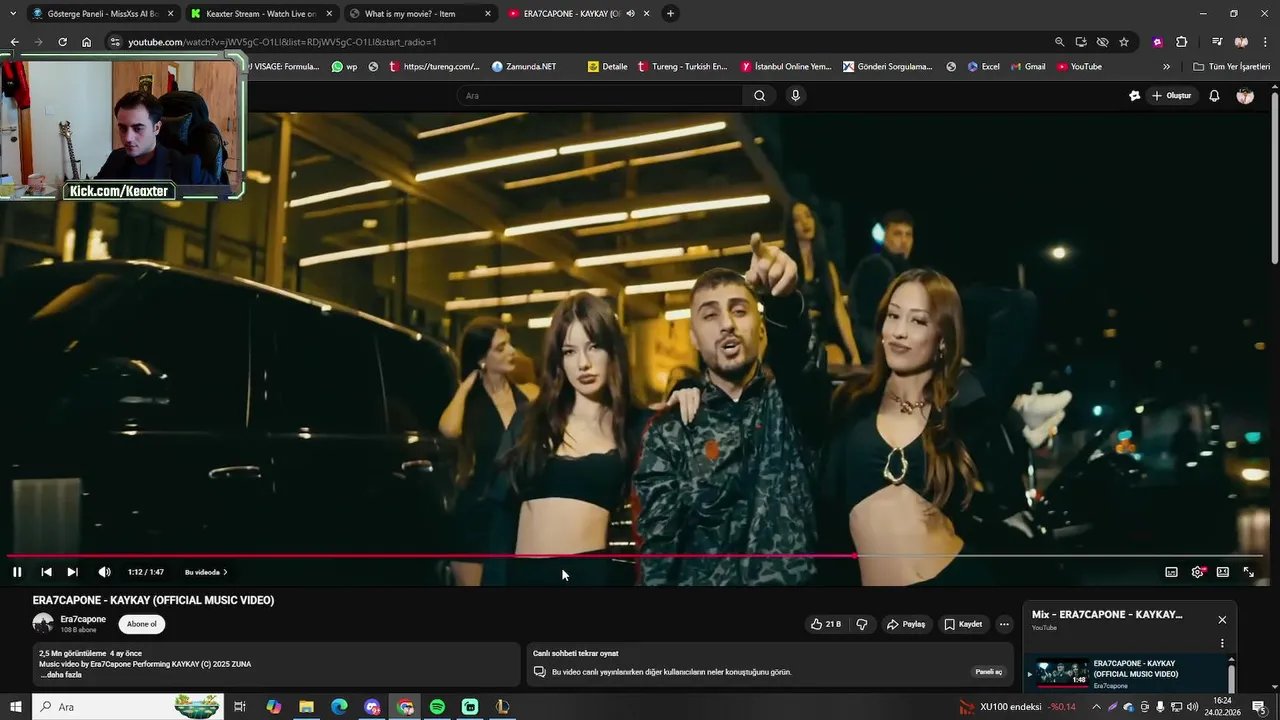
Task: Subscribe with Abone ol button
Action: click(x=141, y=624)
